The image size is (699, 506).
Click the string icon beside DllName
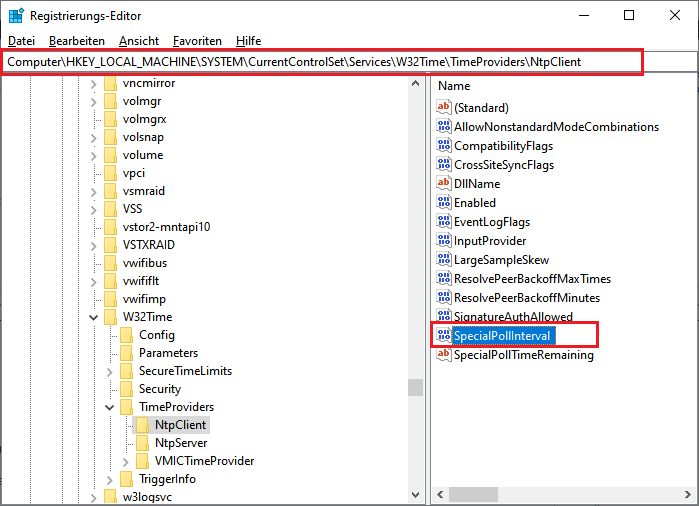[x=444, y=184]
